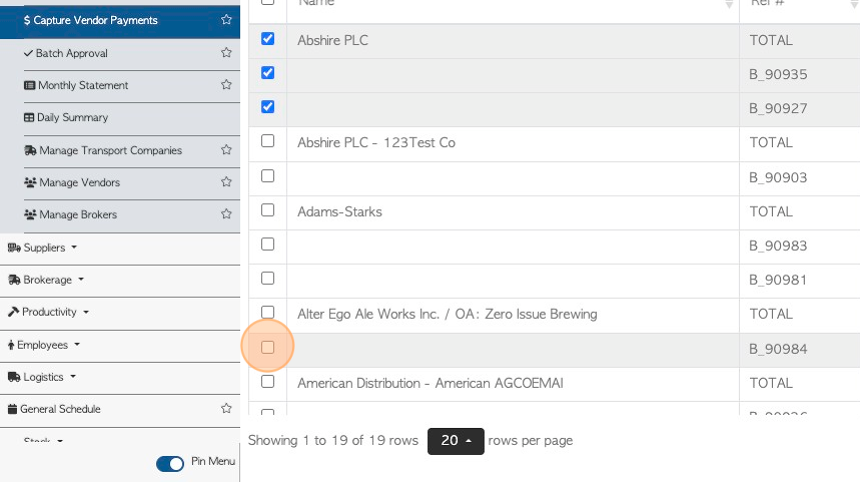Click the list icon beside Monthly Statement

click(30, 86)
